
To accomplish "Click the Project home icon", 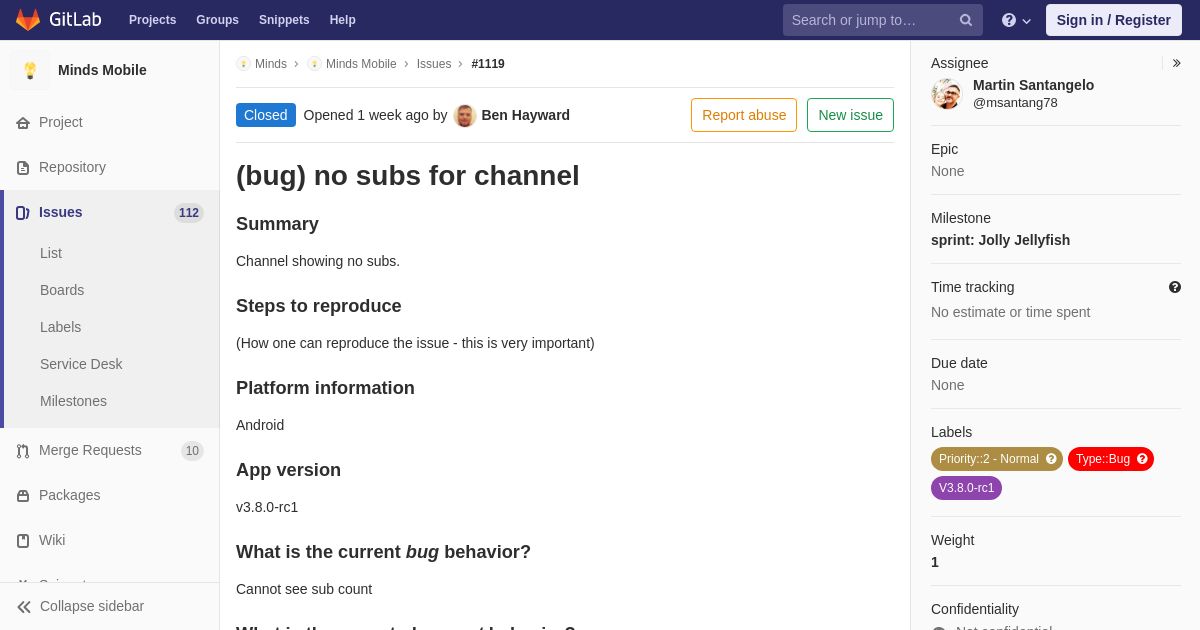I will pos(23,123).
